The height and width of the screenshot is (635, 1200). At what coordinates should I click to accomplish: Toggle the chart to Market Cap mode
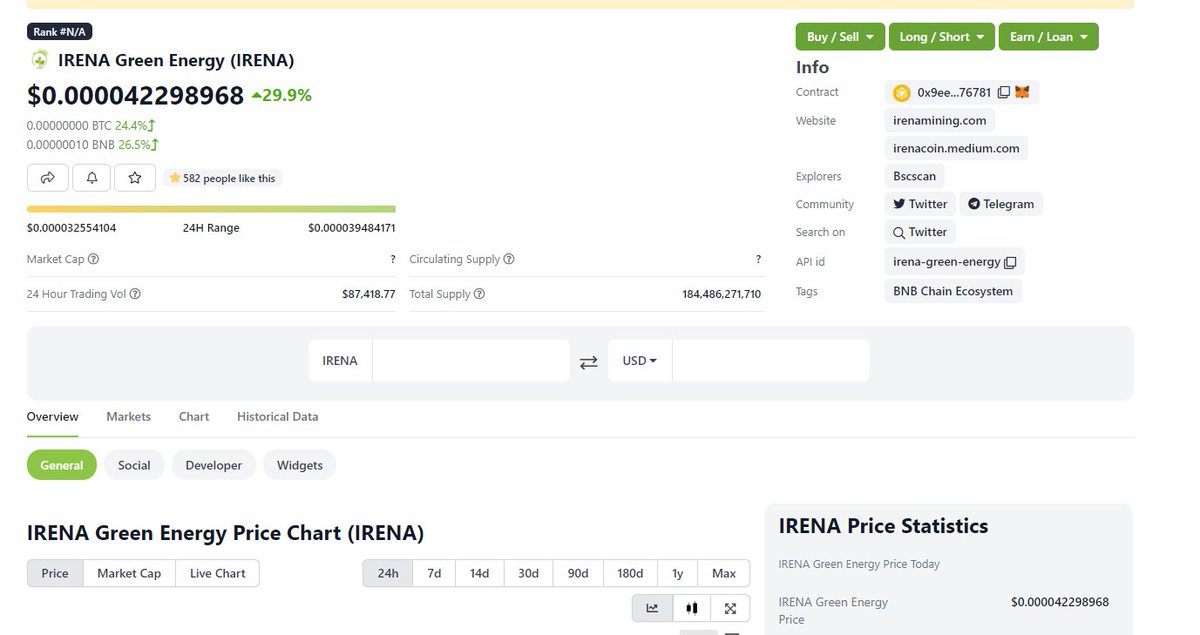(x=129, y=573)
